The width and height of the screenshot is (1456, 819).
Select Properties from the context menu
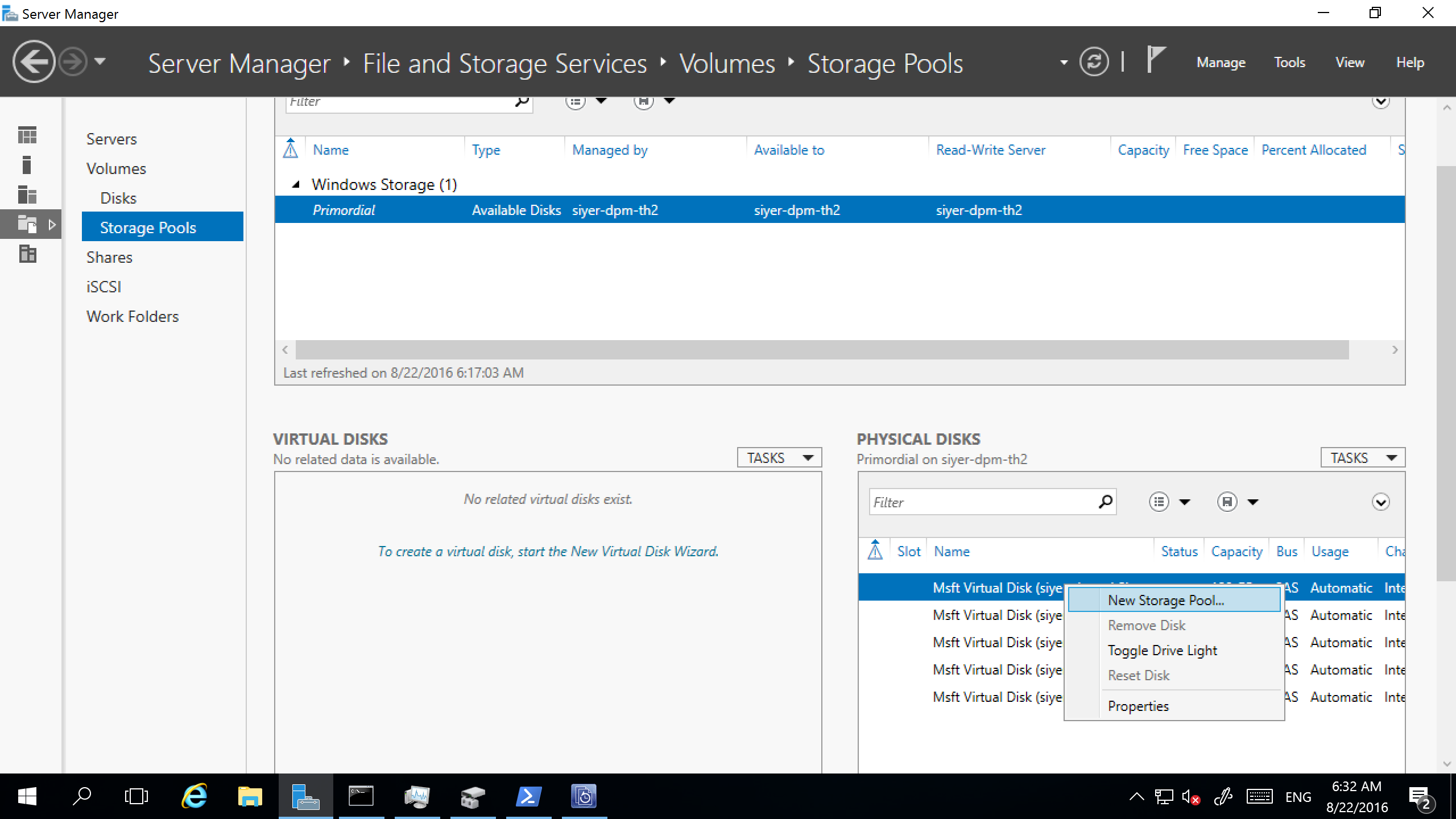click(1138, 706)
